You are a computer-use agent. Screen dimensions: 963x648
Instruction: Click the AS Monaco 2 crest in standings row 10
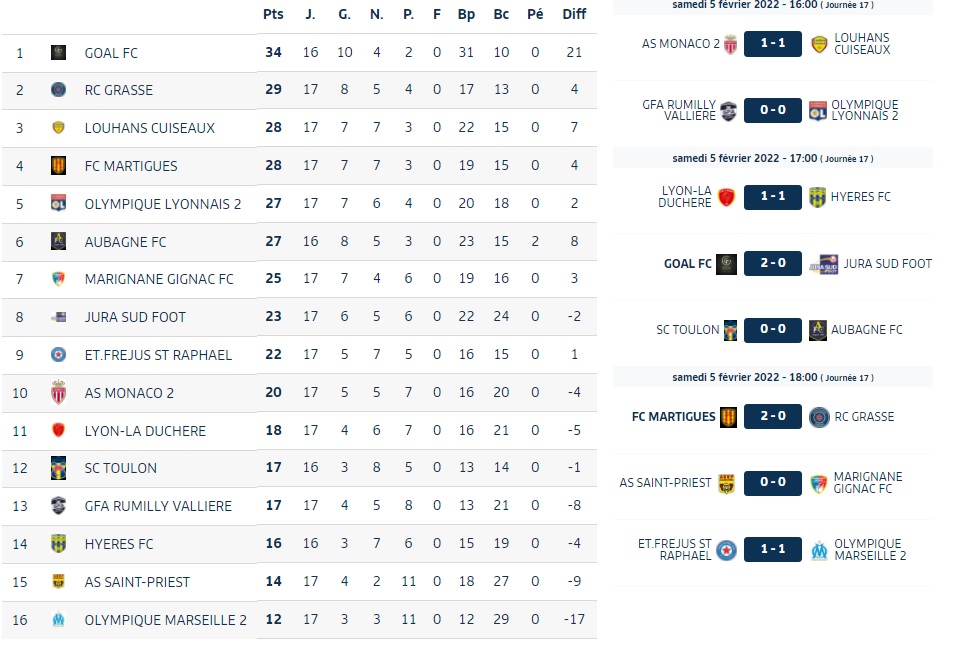coord(58,392)
